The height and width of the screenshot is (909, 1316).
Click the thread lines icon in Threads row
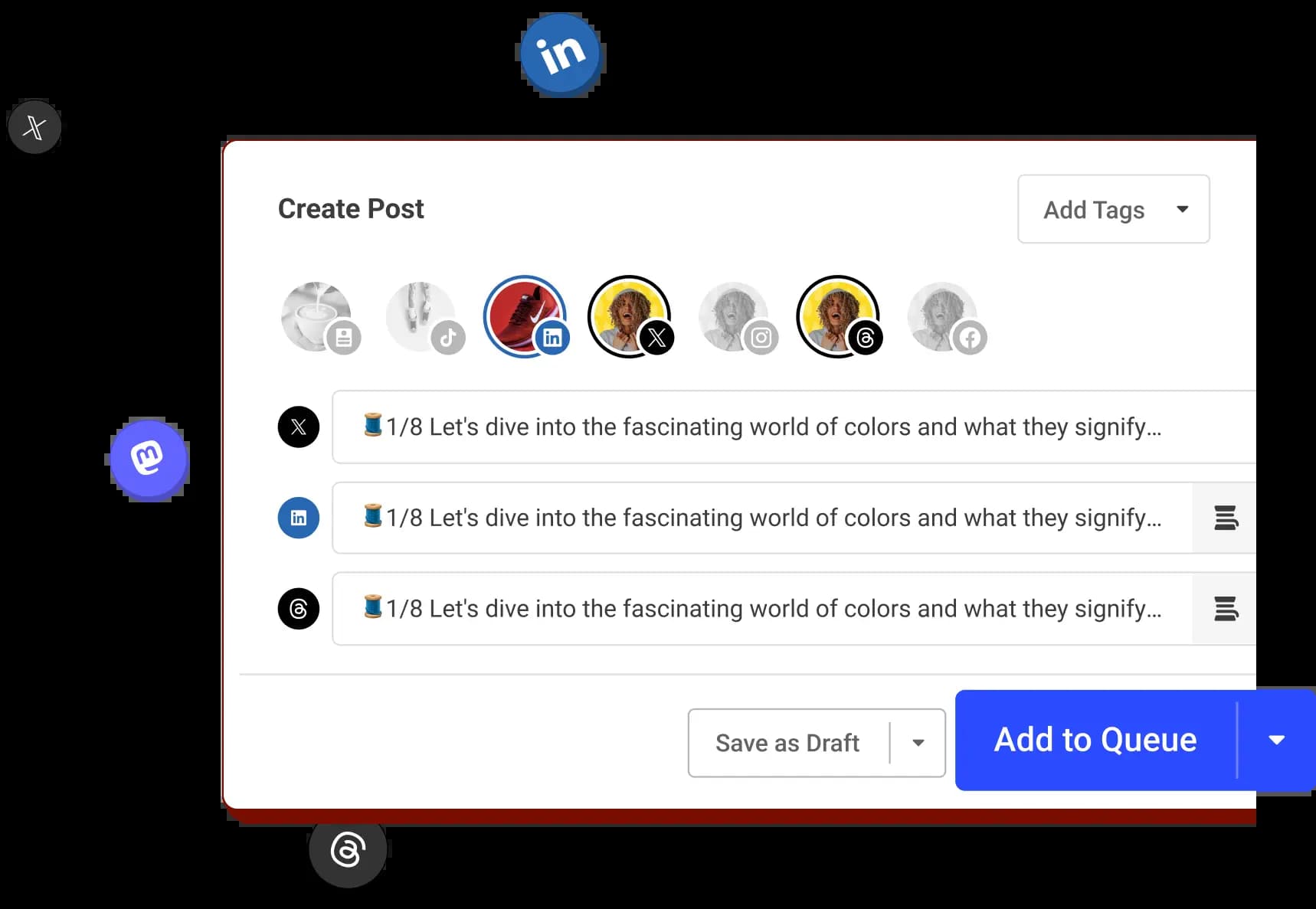coord(1226,609)
